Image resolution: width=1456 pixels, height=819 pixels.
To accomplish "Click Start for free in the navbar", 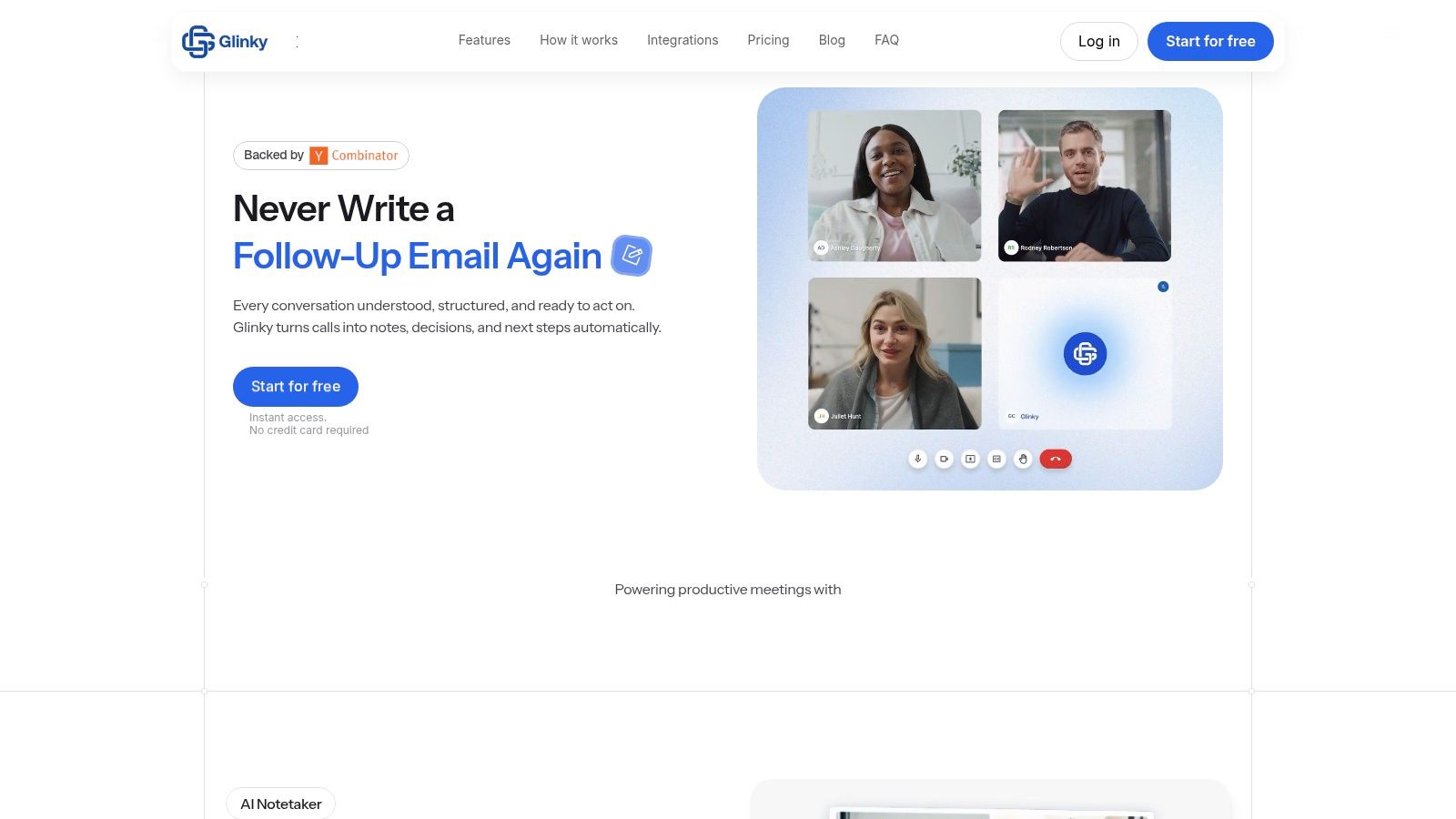I will click(x=1210, y=41).
